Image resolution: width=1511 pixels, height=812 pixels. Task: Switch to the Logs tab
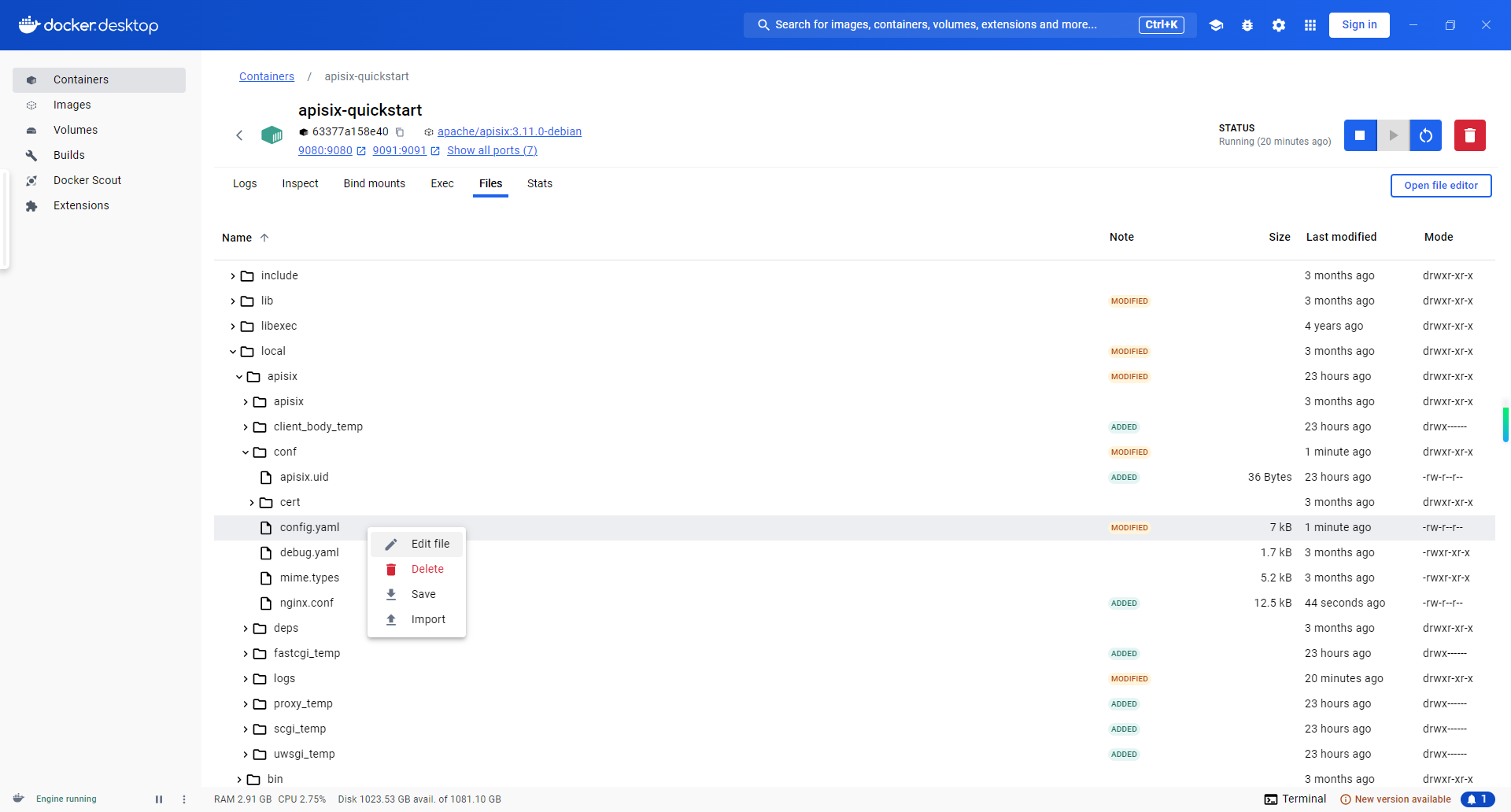245,183
